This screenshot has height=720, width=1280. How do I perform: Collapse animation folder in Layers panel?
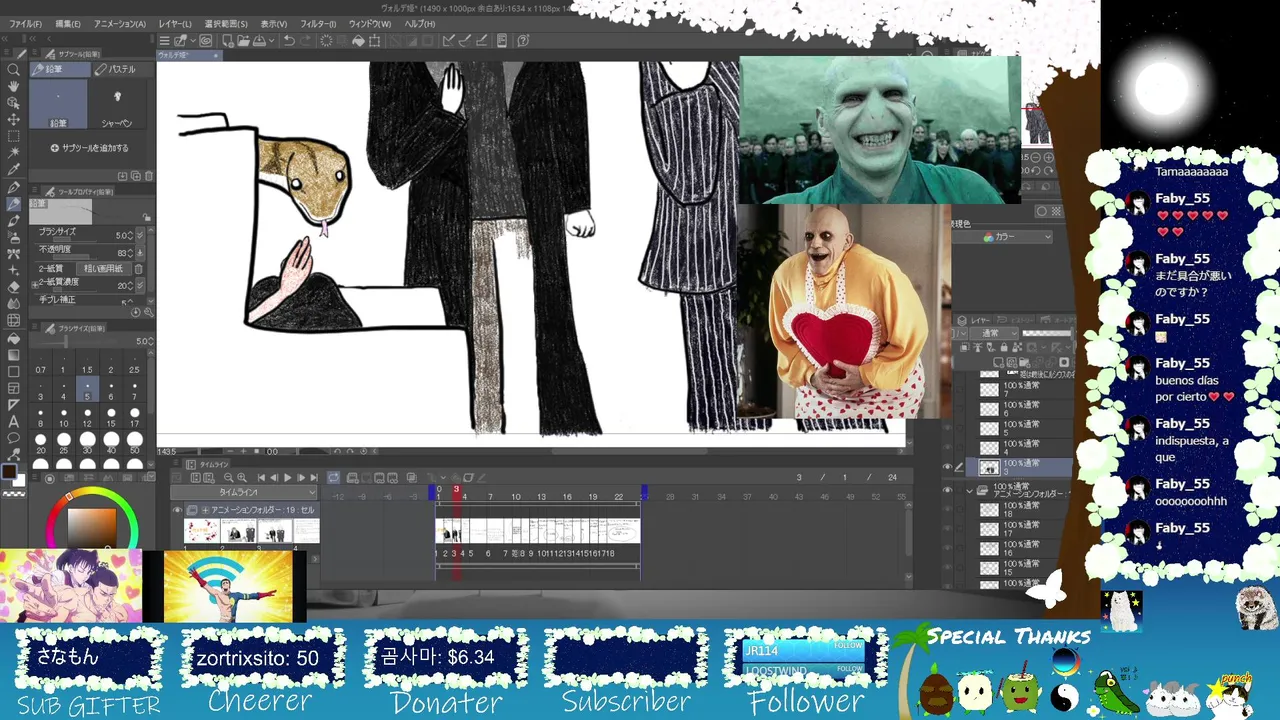pos(969,491)
